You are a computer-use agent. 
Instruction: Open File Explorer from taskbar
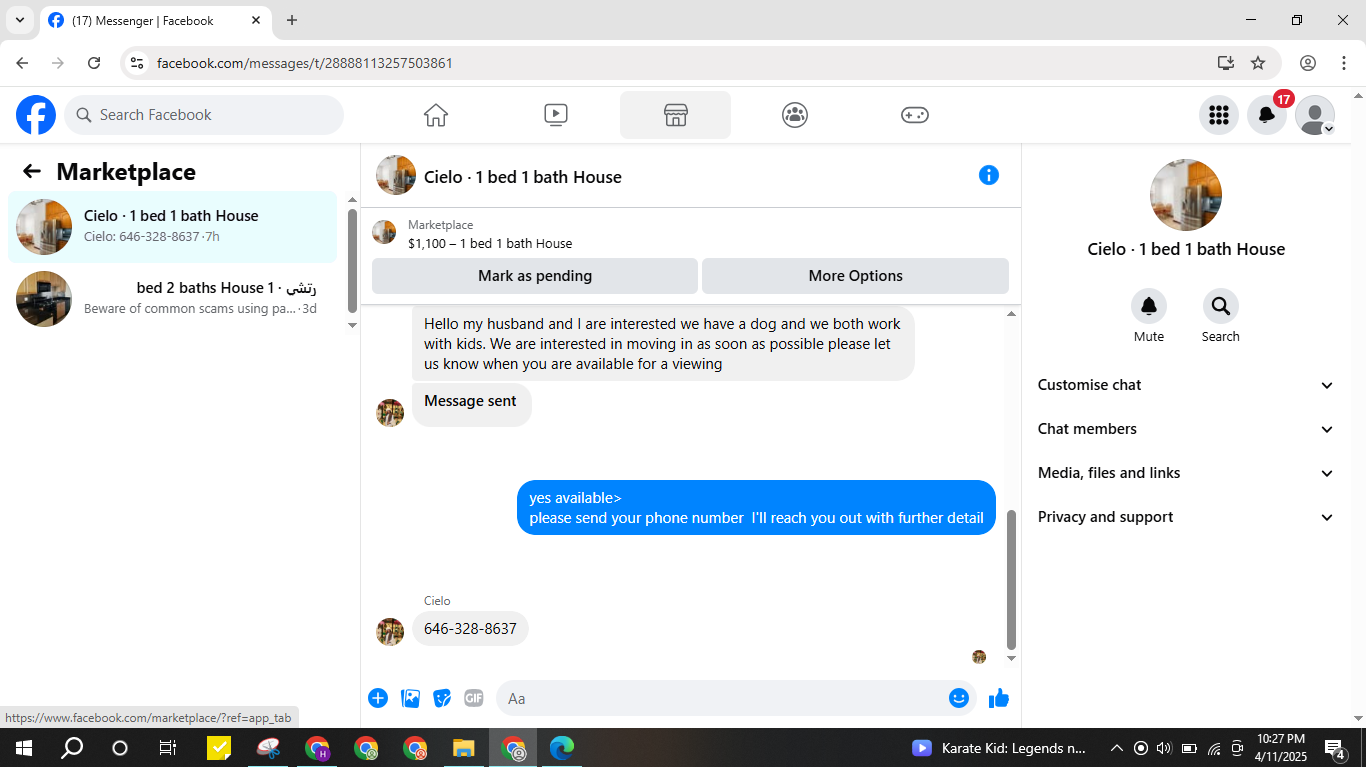pos(463,748)
